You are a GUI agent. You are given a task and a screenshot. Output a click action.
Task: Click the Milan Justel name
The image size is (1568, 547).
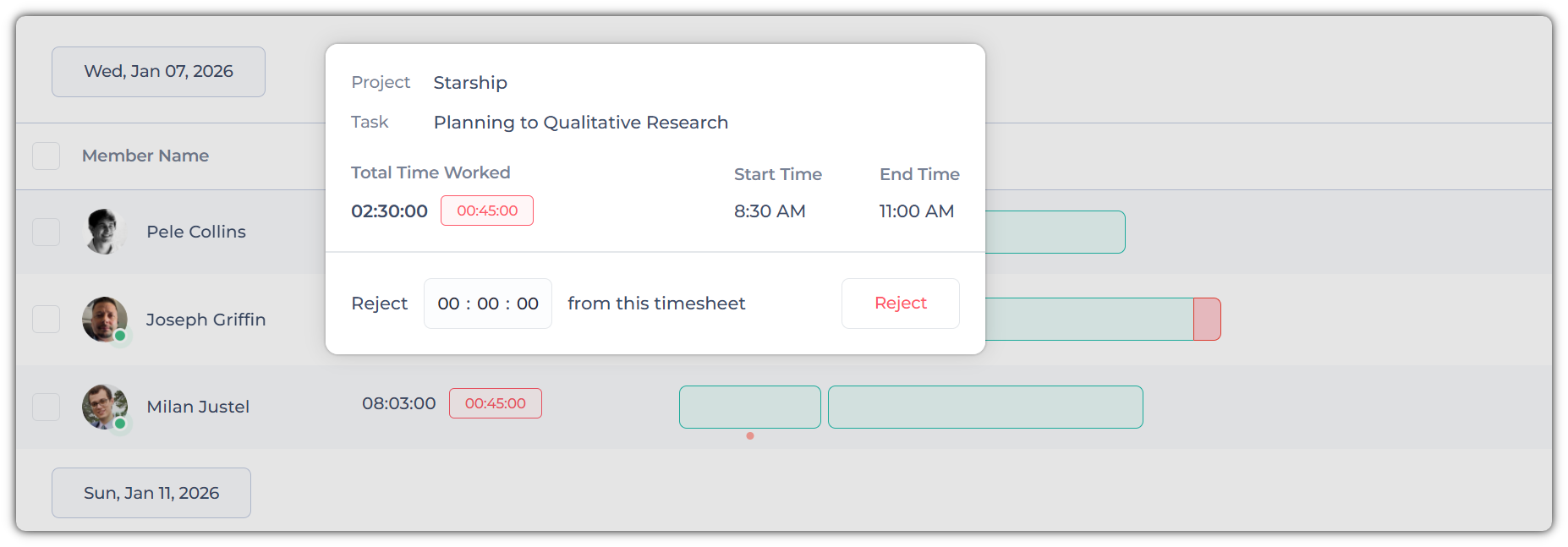click(x=198, y=407)
